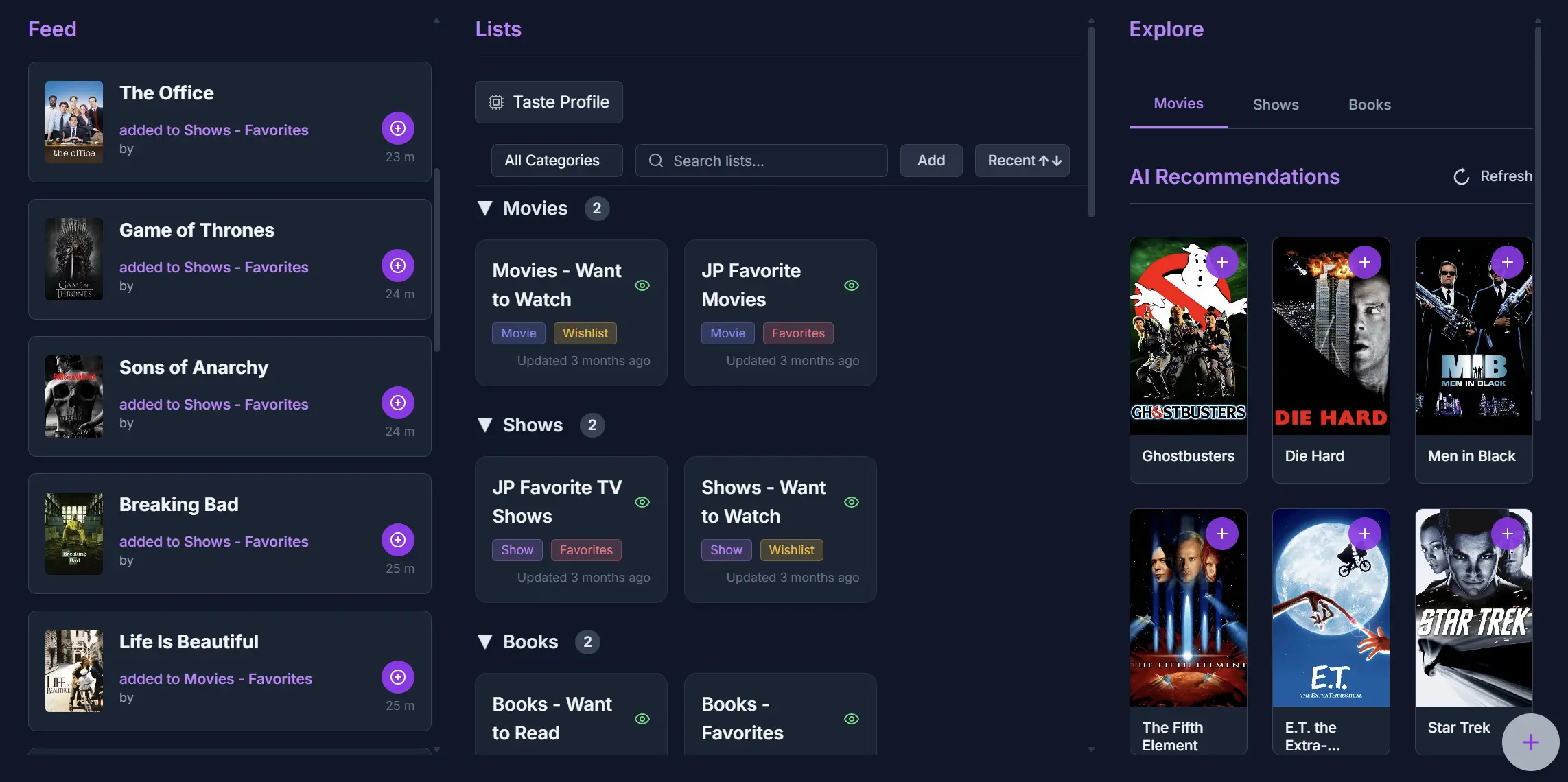Add Breaking Bad using the plus icon
The image size is (1568, 782).
coord(397,540)
